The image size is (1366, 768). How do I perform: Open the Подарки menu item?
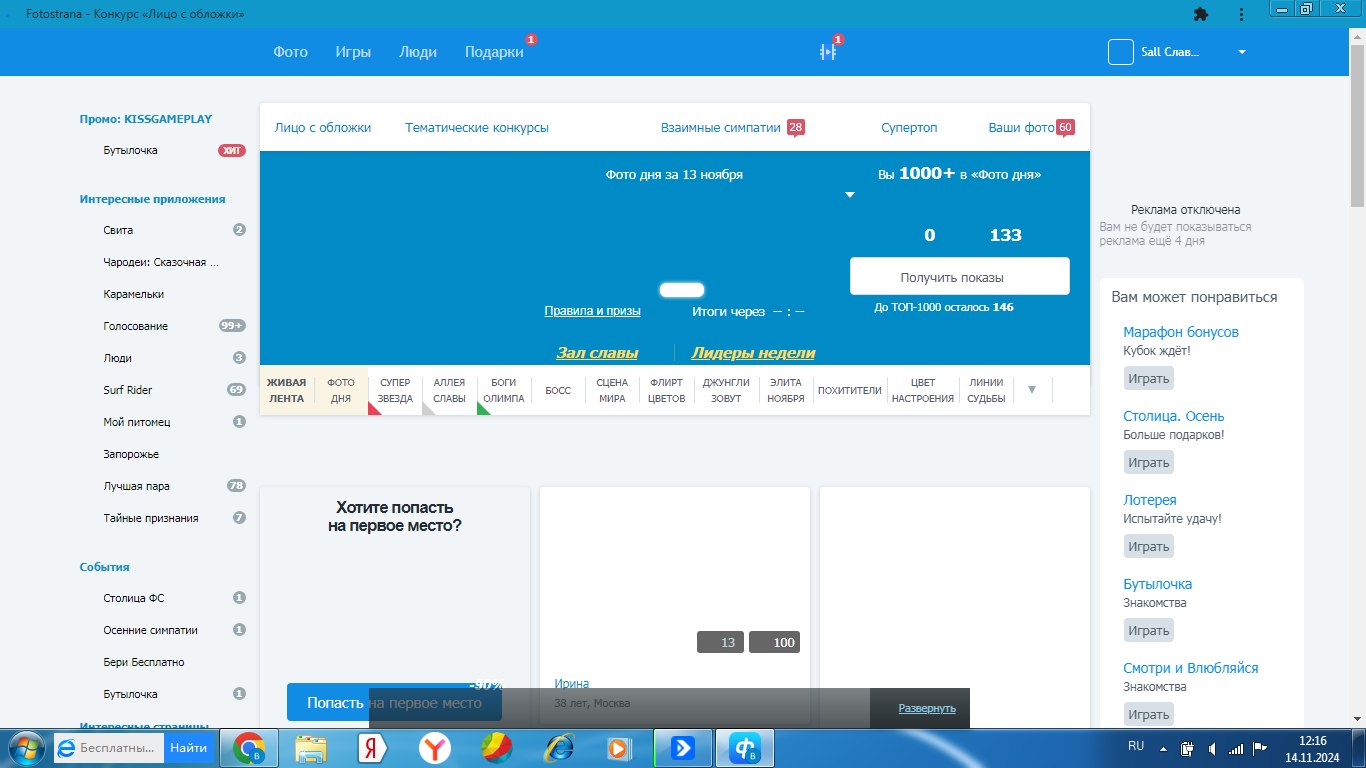pos(494,52)
